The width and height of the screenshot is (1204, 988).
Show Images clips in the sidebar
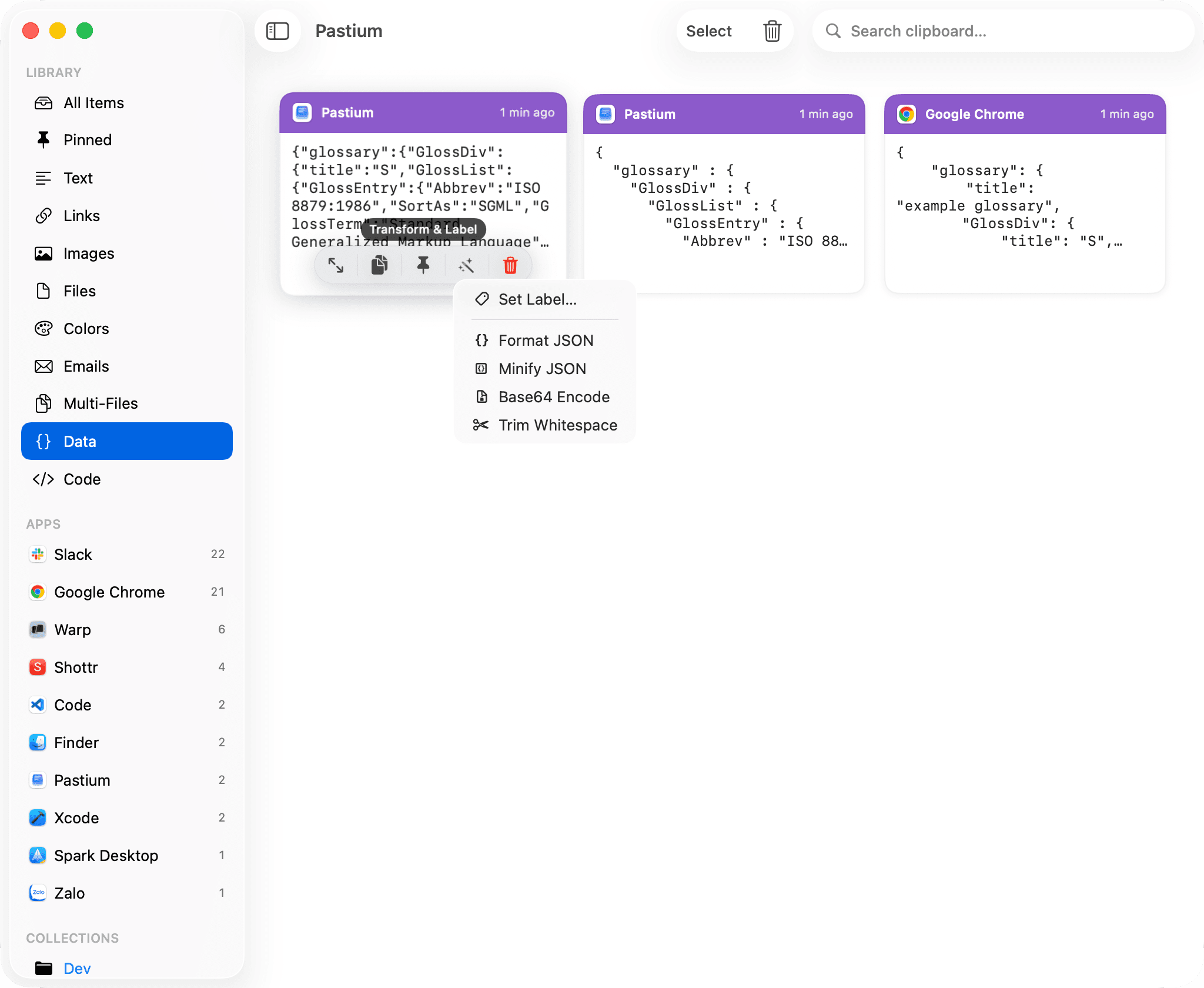127,253
